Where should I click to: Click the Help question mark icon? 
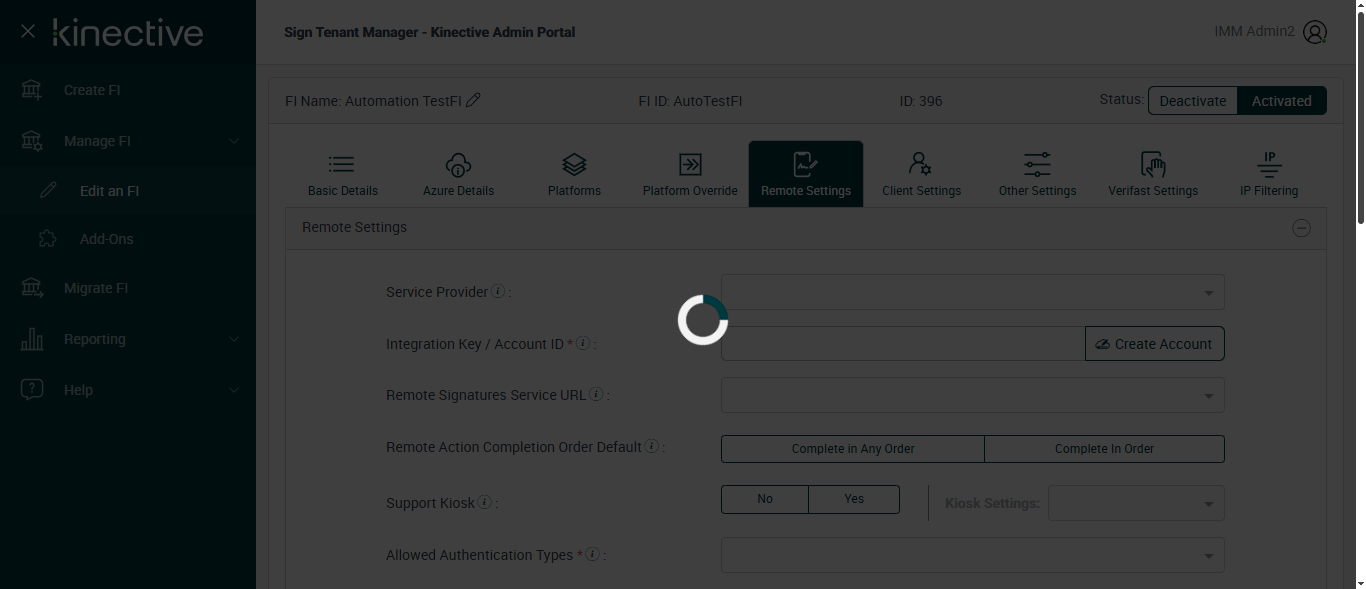tap(32, 390)
